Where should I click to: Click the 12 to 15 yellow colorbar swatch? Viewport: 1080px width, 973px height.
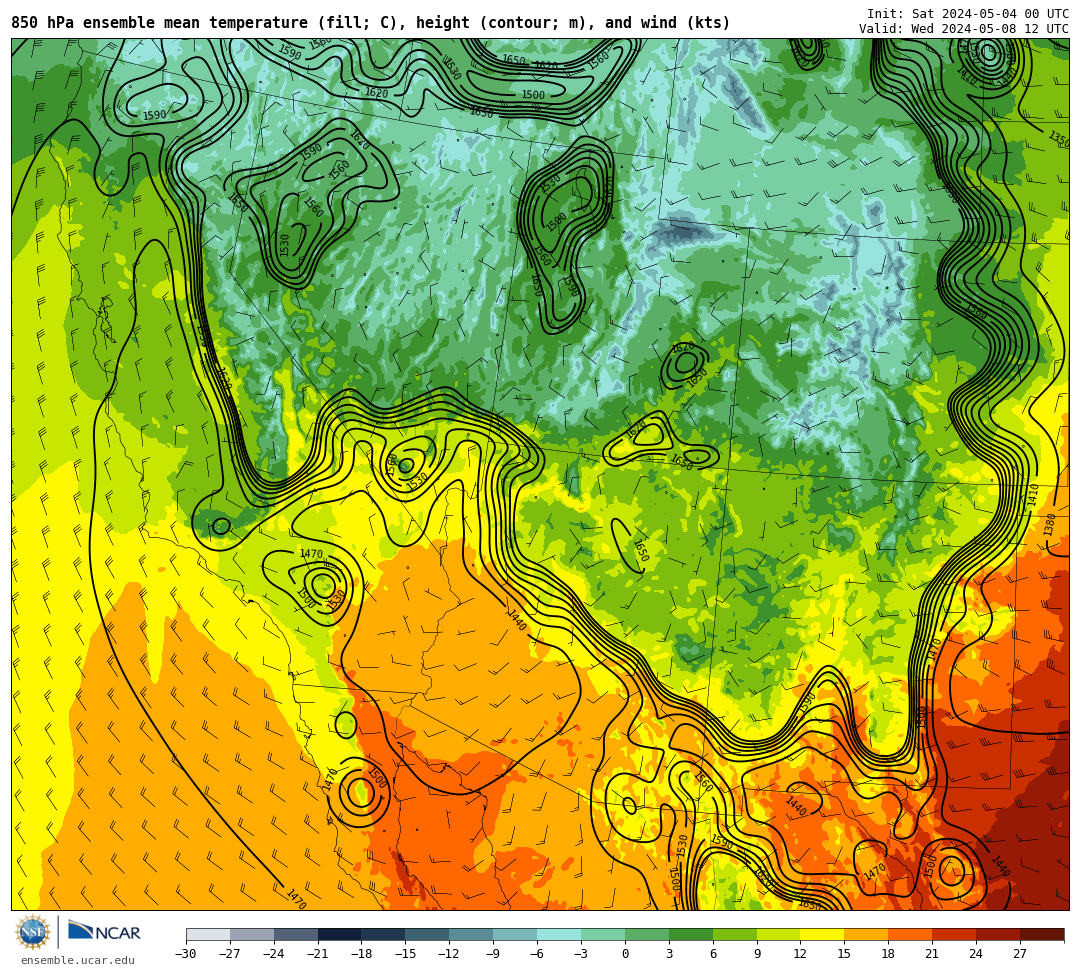823,934
